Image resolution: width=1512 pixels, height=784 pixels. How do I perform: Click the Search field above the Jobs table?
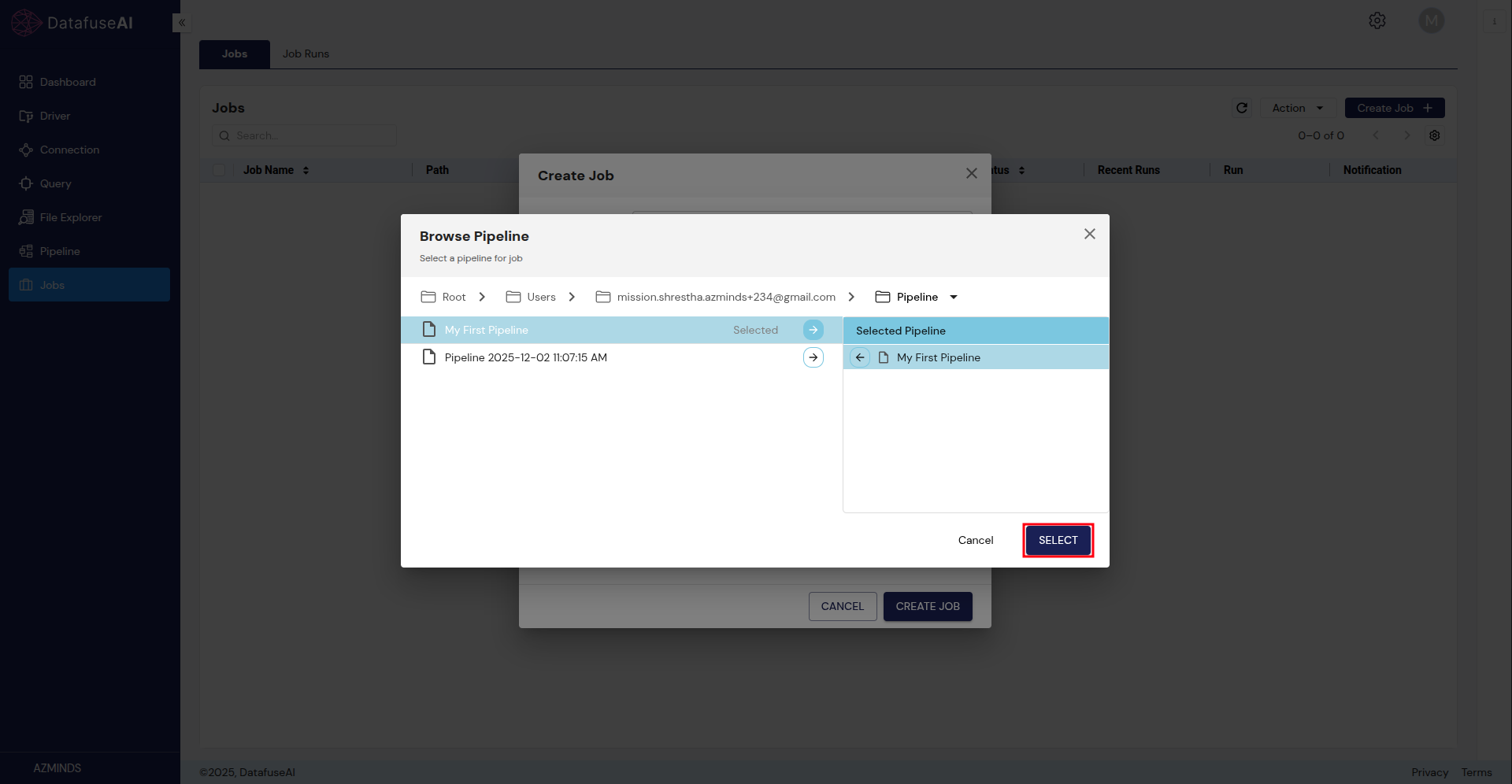(304, 135)
